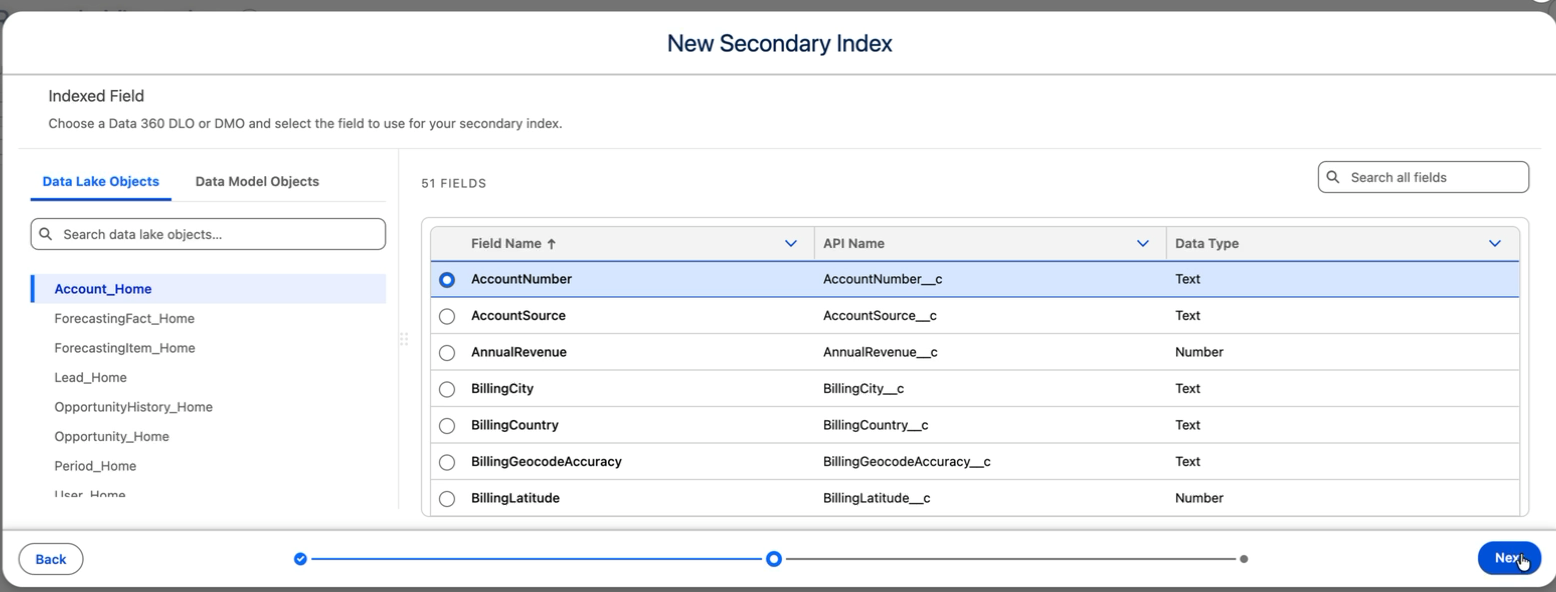The image size is (1556, 592).
Task: Click the current second progress step marker
Action: pyautogui.click(x=773, y=559)
